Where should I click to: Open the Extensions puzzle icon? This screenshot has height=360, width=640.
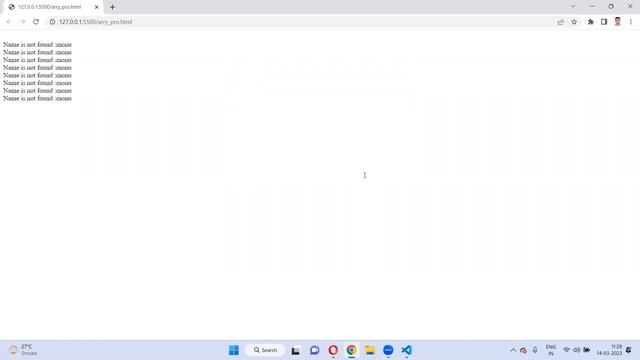pyautogui.click(x=591, y=22)
